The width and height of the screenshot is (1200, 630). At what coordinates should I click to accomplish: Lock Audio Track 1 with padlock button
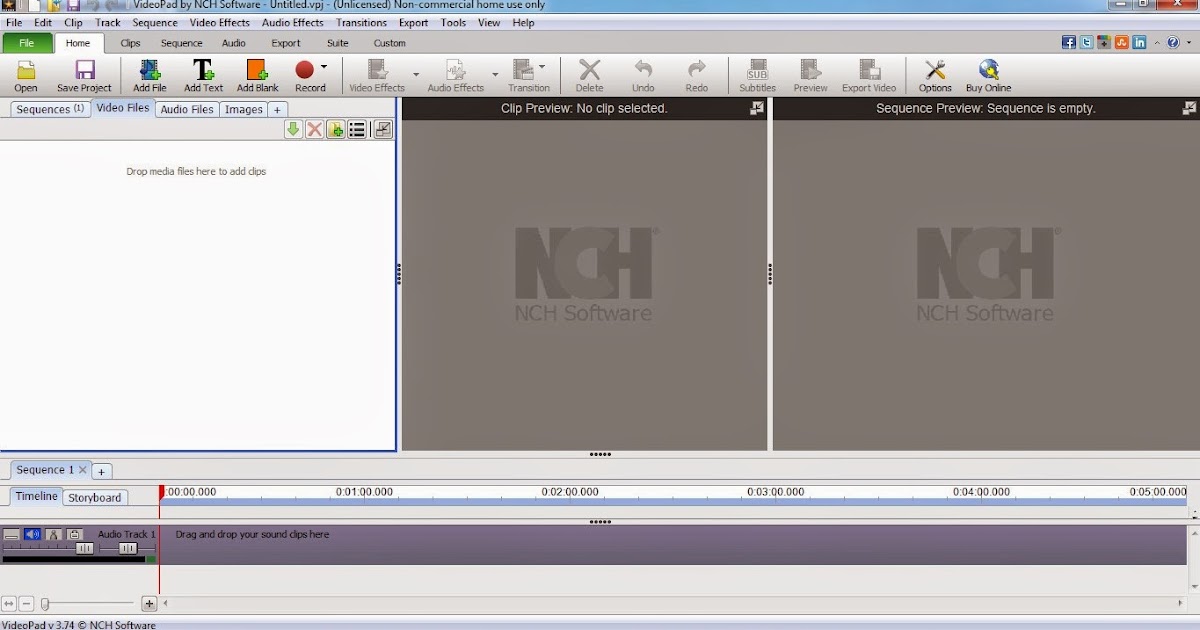[74, 535]
